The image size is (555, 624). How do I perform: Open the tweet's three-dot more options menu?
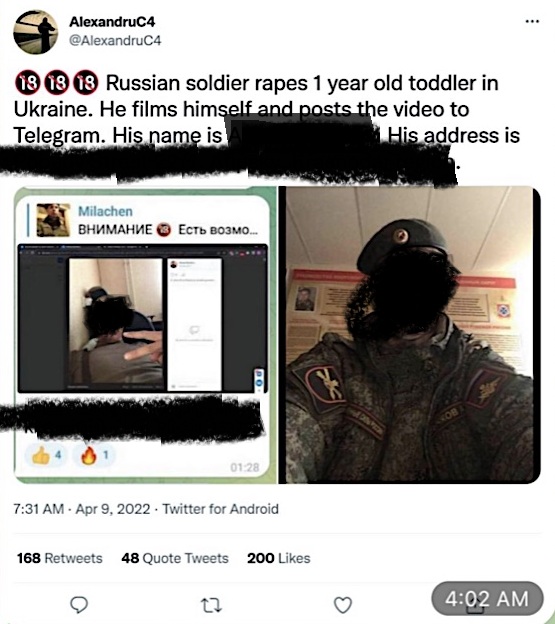point(532,21)
